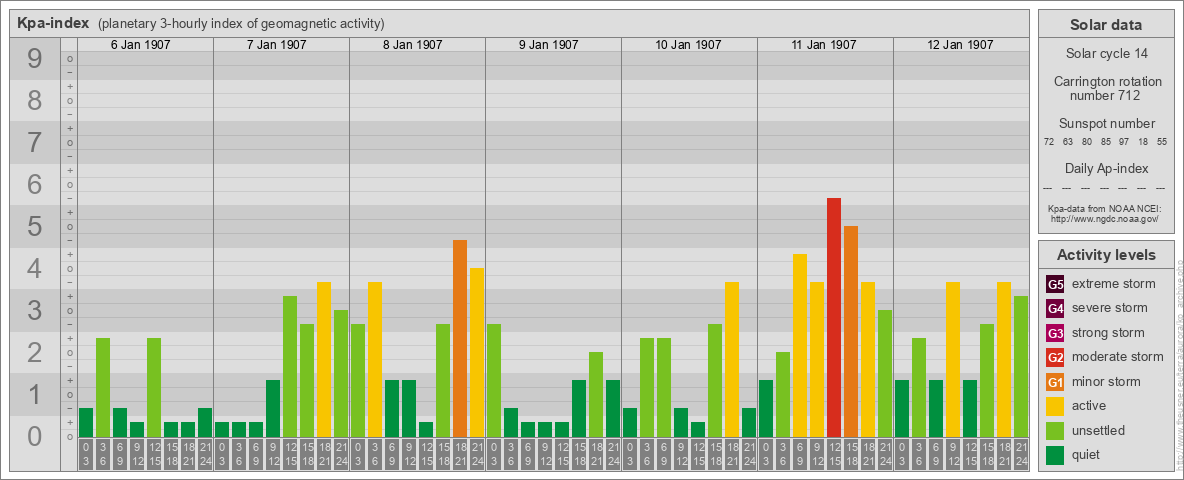Click the planetary 3-hourly index subtitle
The image size is (1184, 480).
coord(241,23)
